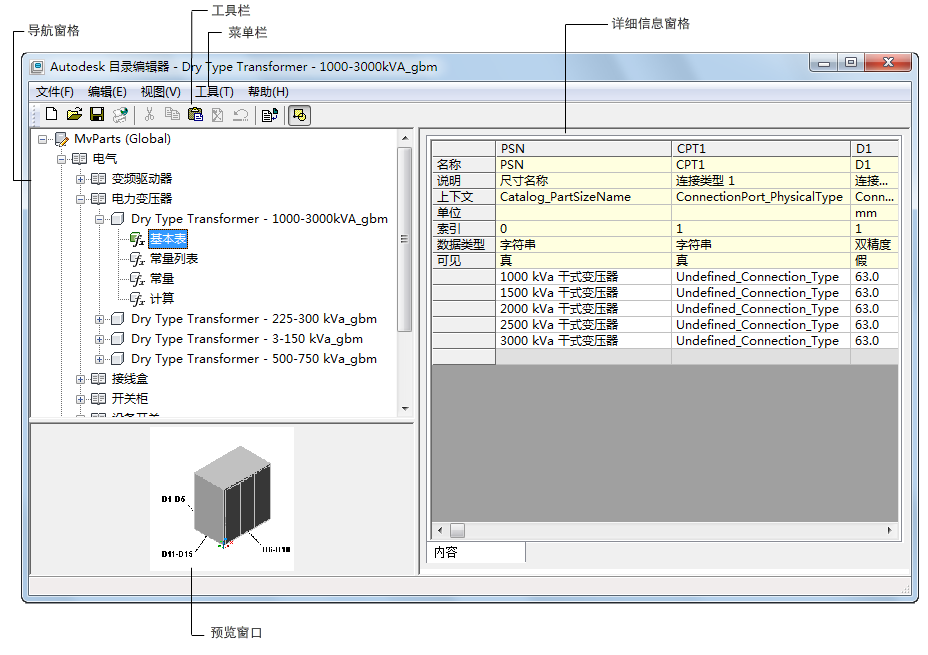Image resolution: width=928 pixels, height=655 pixels.
Task: Click the table horizontal scrollbar thumb
Action: (457, 530)
